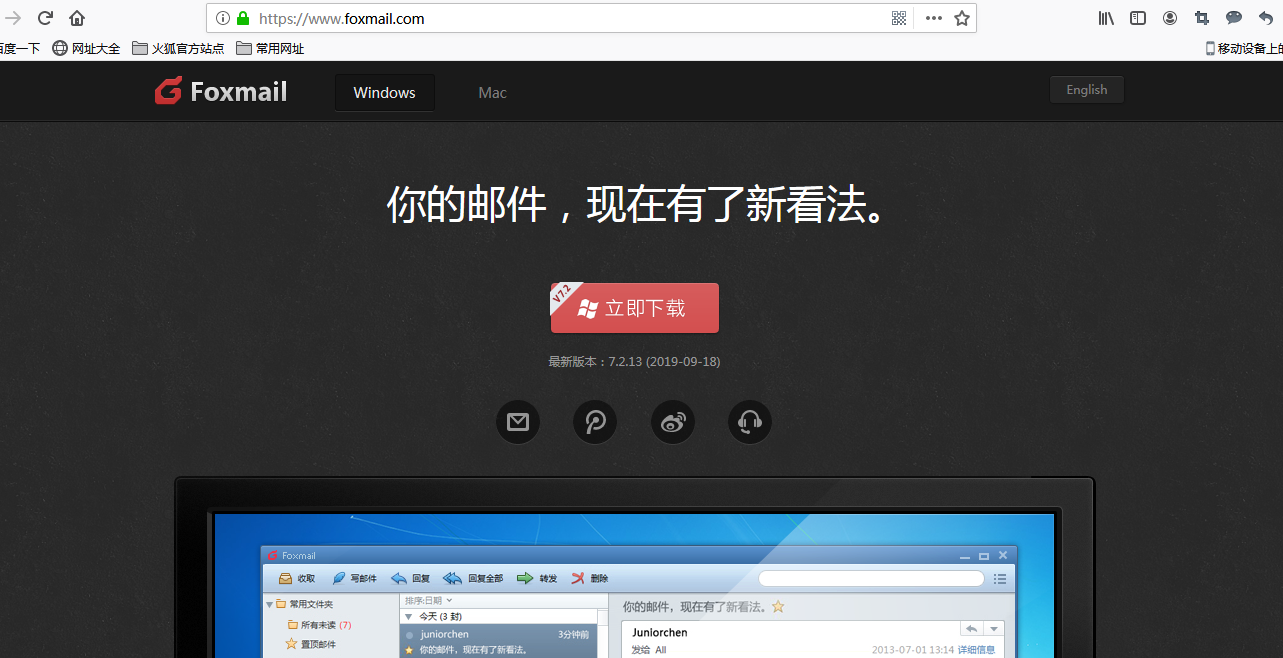Click the green padlock security icon
Image resolution: width=1283 pixels, height=658 pixels.
pyautogui.click(x=242, y=18)
